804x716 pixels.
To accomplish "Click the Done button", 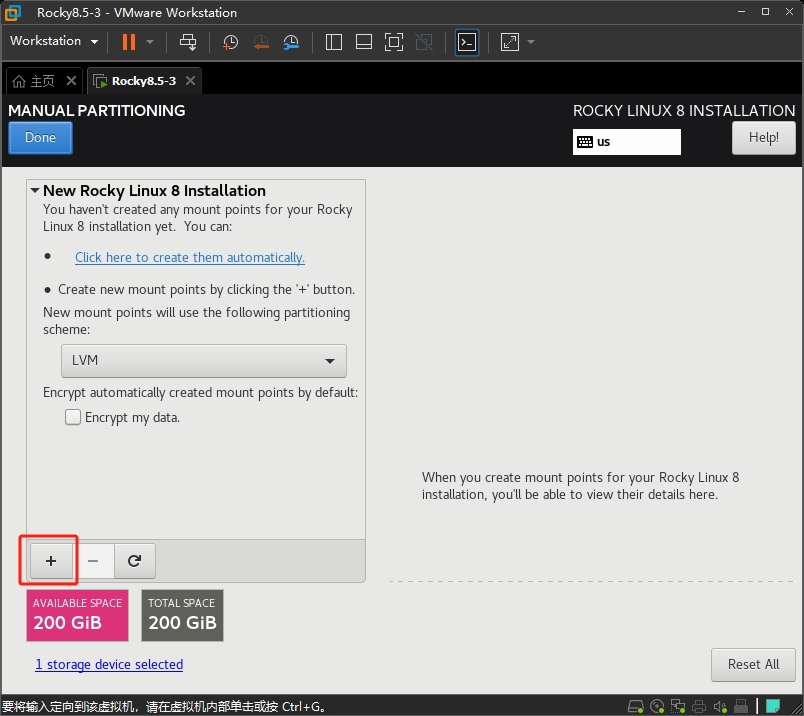I will [41, 137].
